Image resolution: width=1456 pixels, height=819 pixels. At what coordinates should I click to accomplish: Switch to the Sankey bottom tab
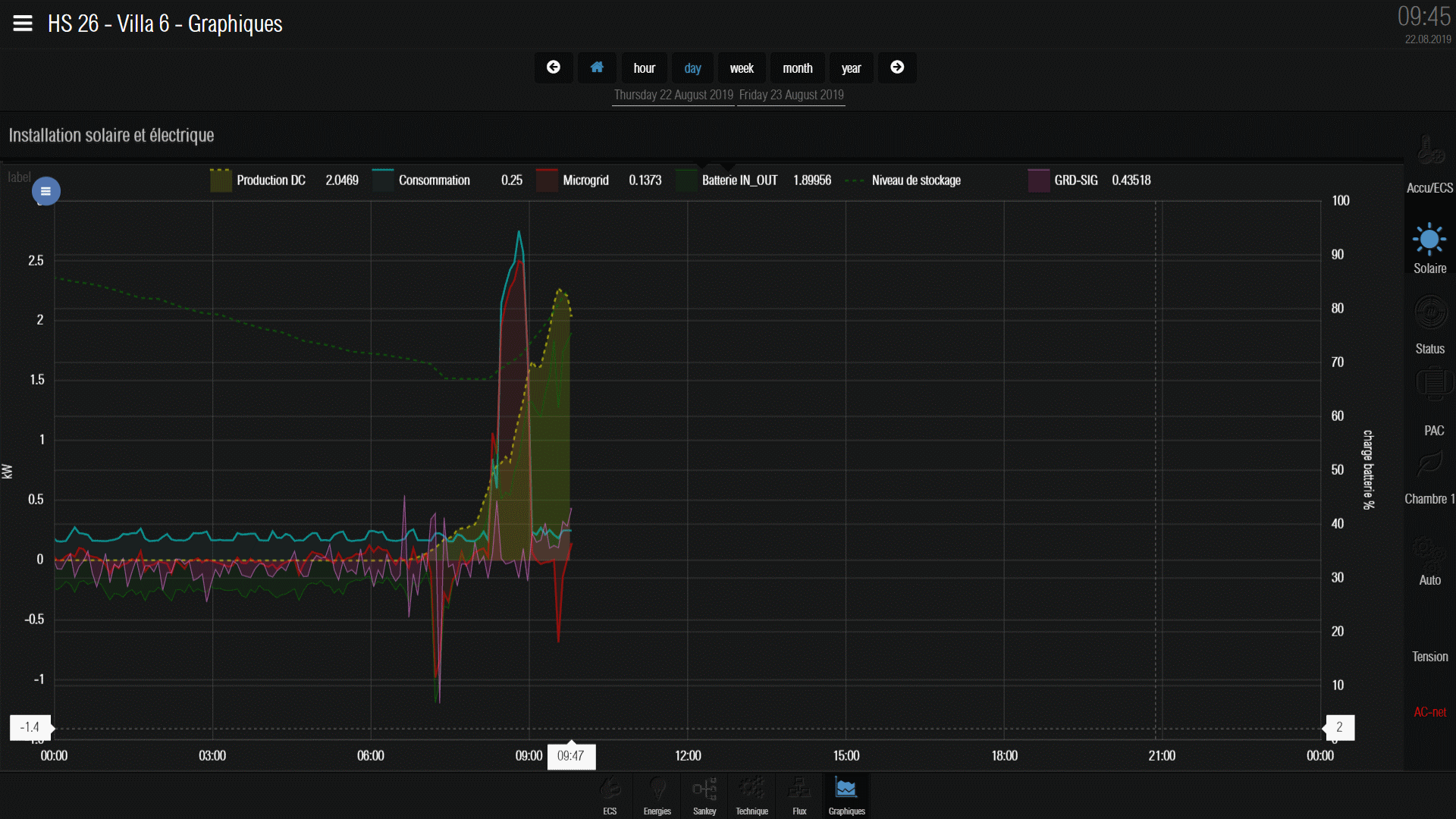click(x=704, y=796)
